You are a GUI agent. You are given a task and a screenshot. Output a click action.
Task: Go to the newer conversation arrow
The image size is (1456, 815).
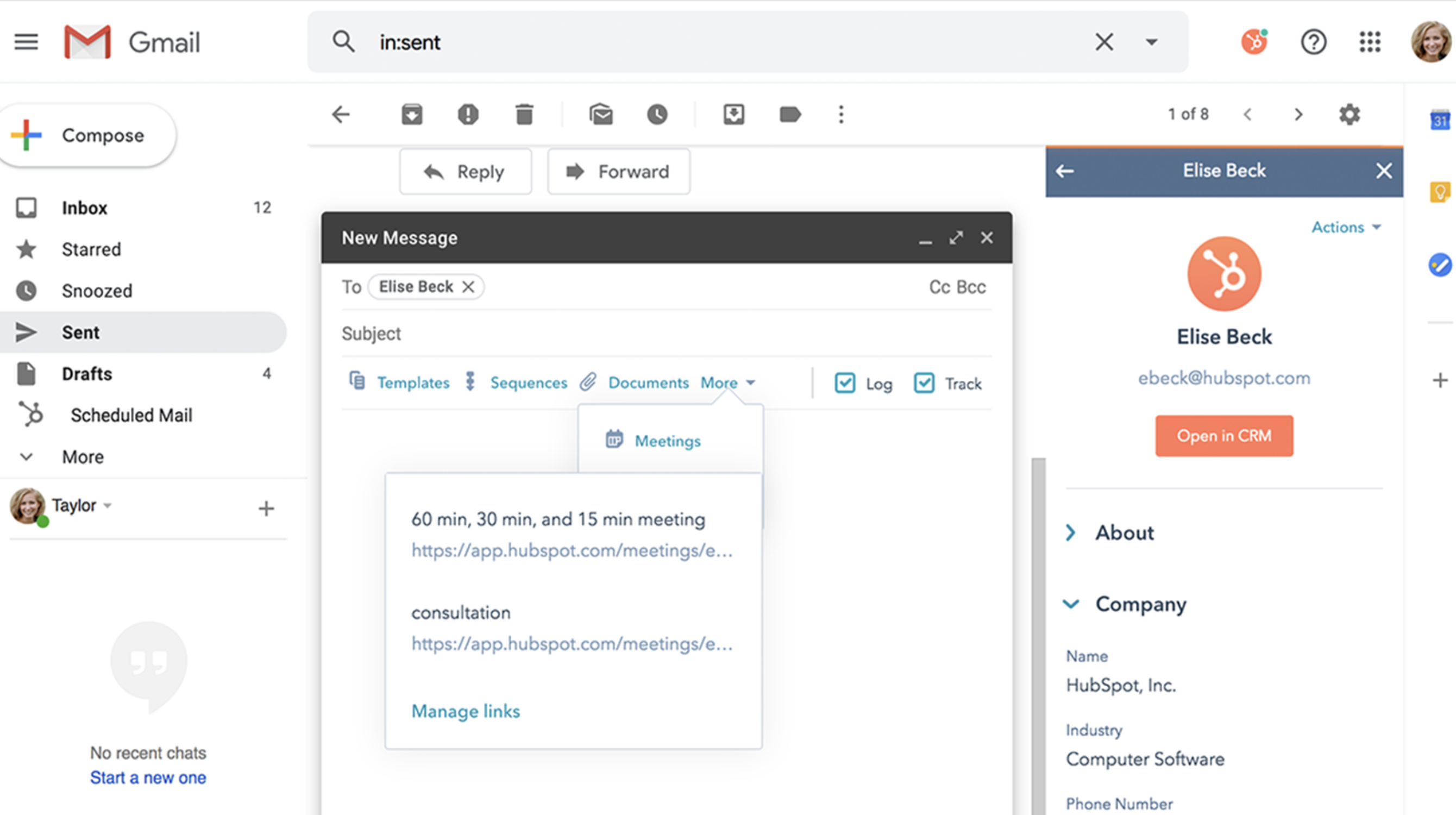tap(1247, 115)
